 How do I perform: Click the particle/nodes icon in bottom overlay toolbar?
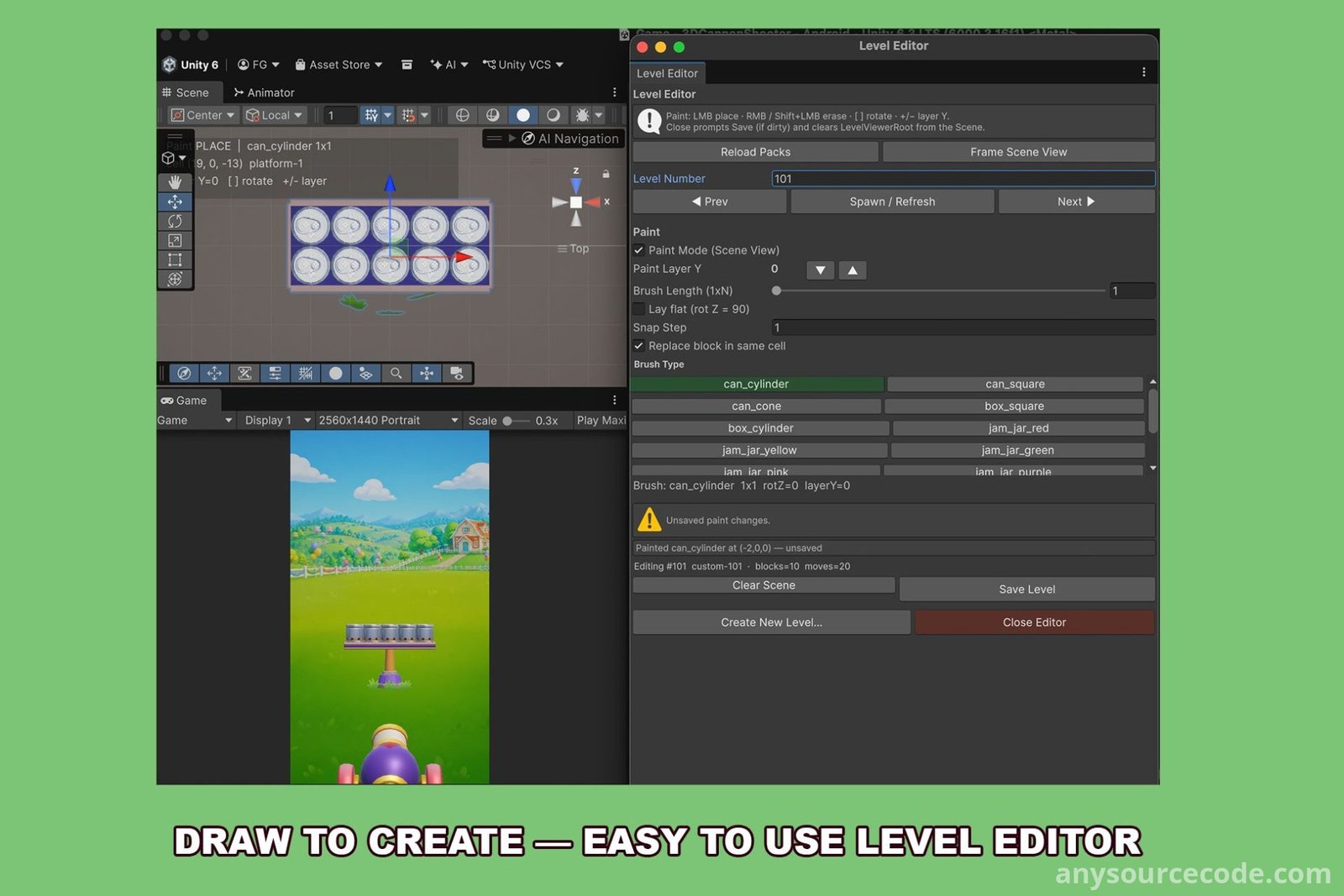pos(427,374)
